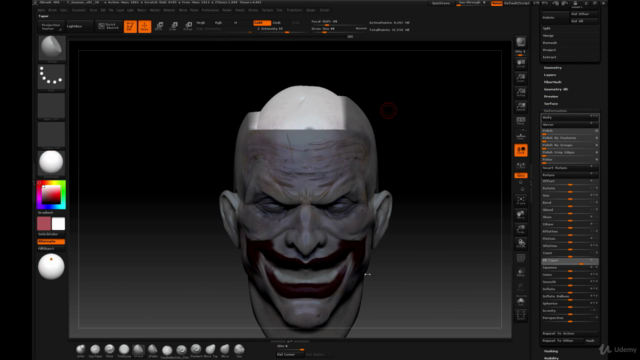The image size is (640, 360).
Task: Toggle PolyF polyframe display icon
Action: pyautogui.click(x=521, y=258)
